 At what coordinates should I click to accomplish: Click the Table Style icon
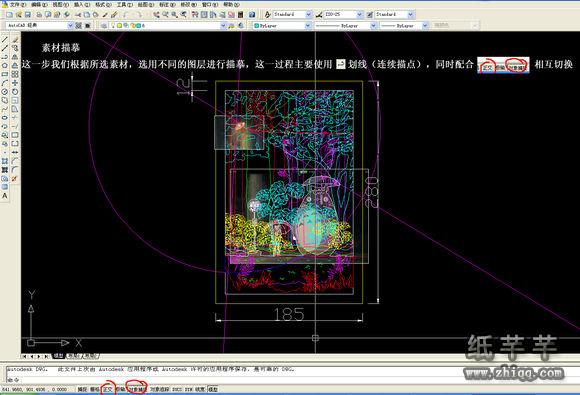[370, 14]
